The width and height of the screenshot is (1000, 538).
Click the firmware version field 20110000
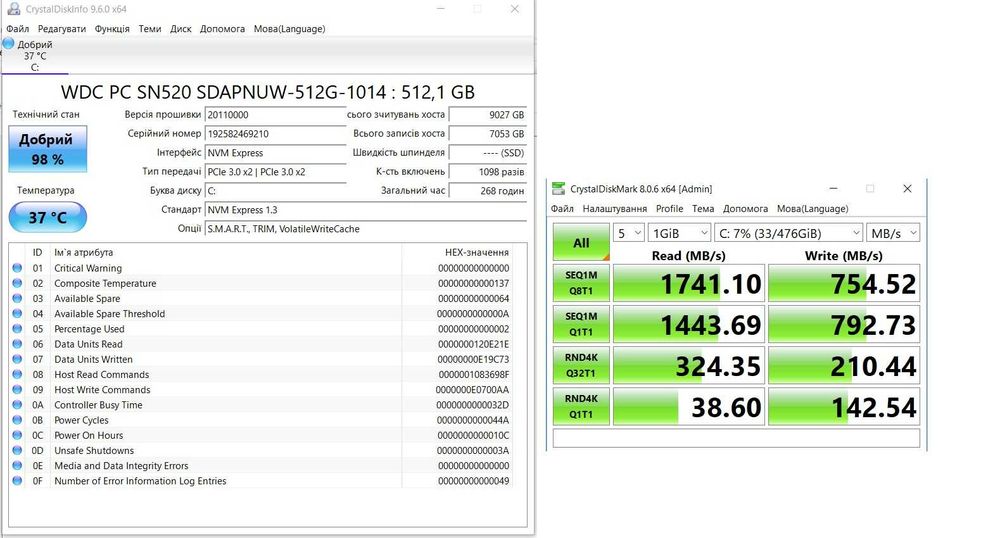pos(276,115)
